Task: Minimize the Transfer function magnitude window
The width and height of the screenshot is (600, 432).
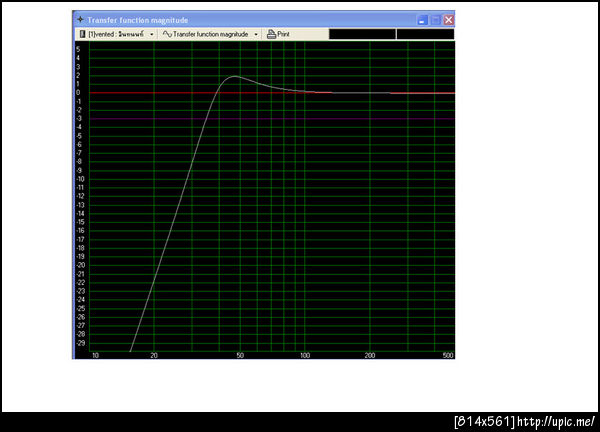Action: [422, 20]
